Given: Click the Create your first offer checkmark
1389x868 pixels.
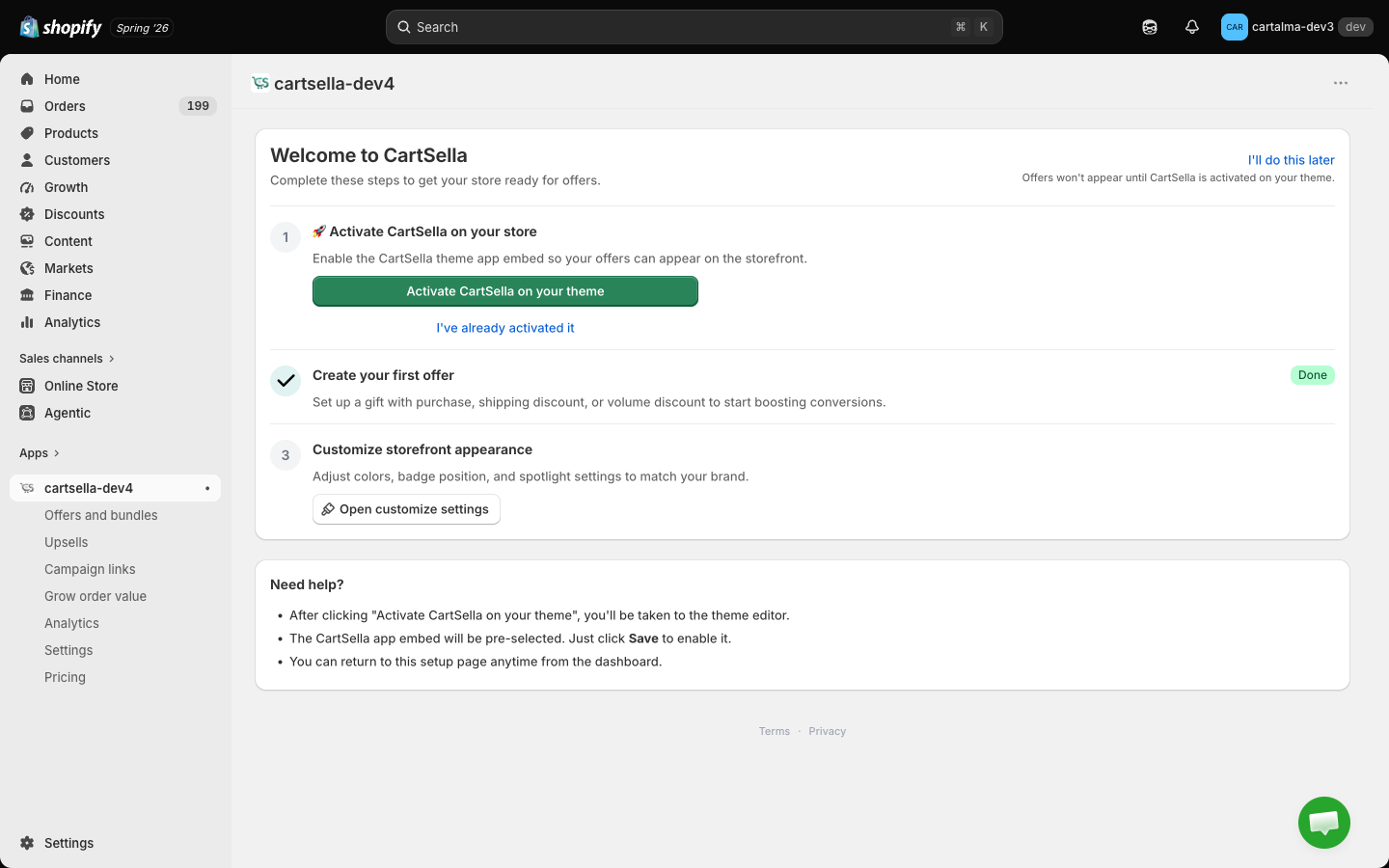Looking at the screenshot, I should [x=286, y=381].
